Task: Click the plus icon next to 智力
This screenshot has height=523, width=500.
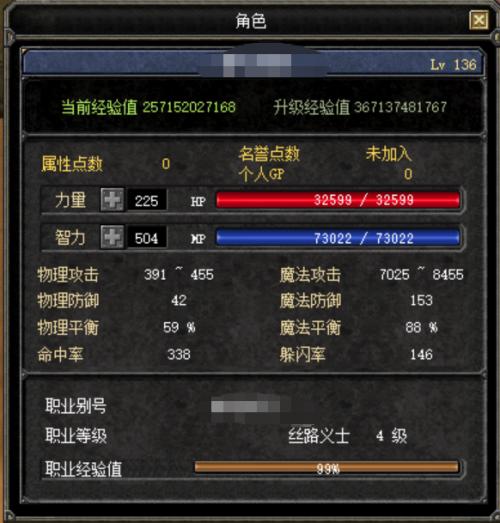Action: pos(112,237)
